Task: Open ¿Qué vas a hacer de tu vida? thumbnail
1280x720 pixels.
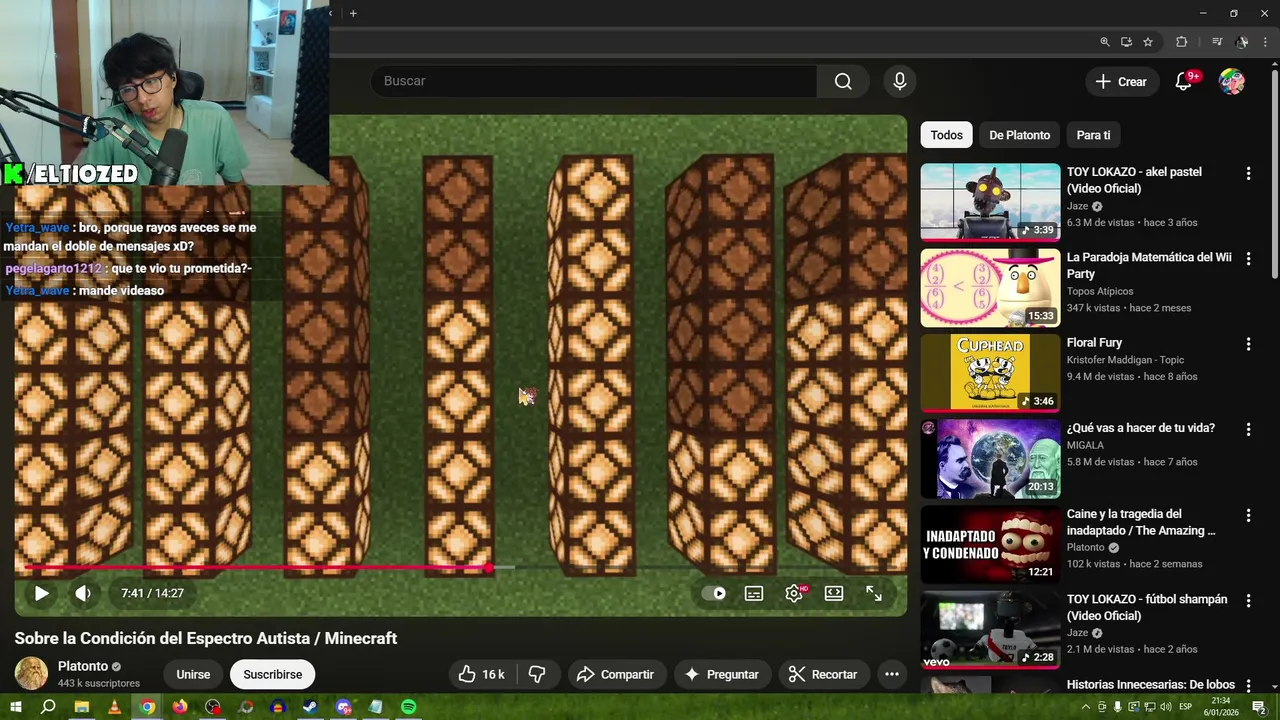Action: pos(990,459)
